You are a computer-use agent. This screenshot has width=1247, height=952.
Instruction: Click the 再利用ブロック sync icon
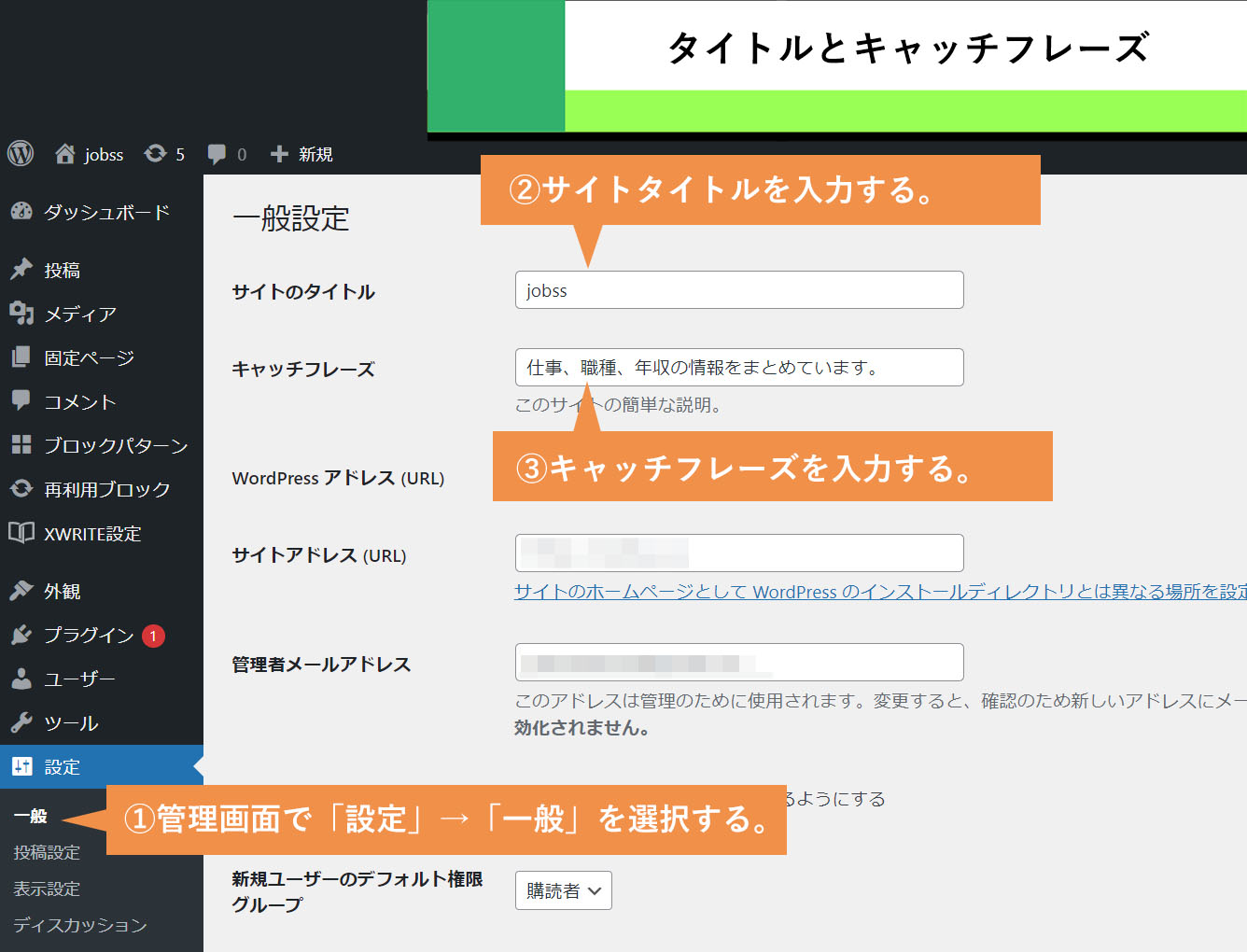tap(21, 489)
